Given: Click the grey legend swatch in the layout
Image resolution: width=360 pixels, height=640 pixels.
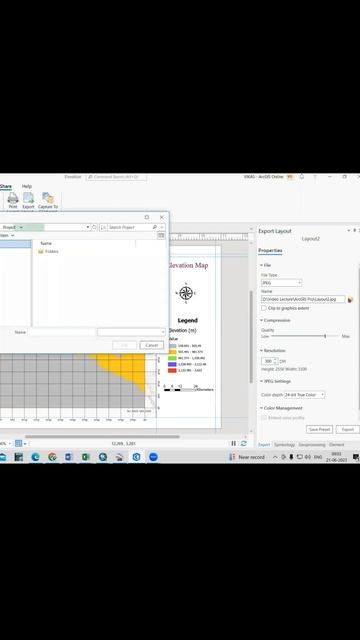Looking at the screenshot, I should 172,346.
